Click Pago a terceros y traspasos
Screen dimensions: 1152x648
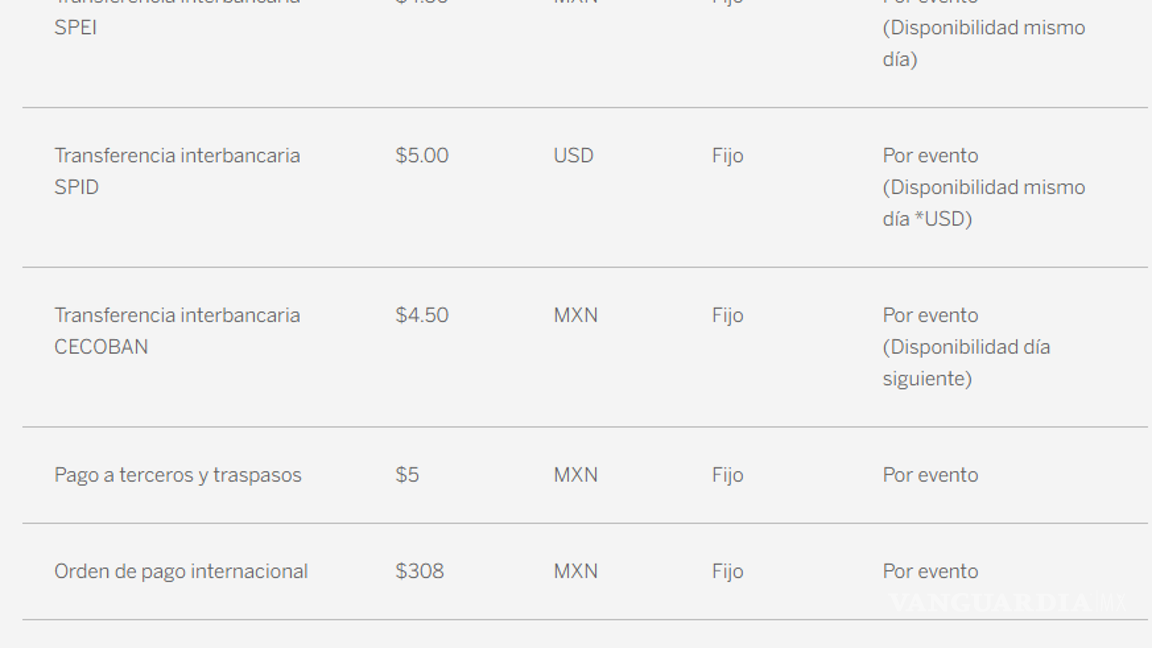point(177,475)
